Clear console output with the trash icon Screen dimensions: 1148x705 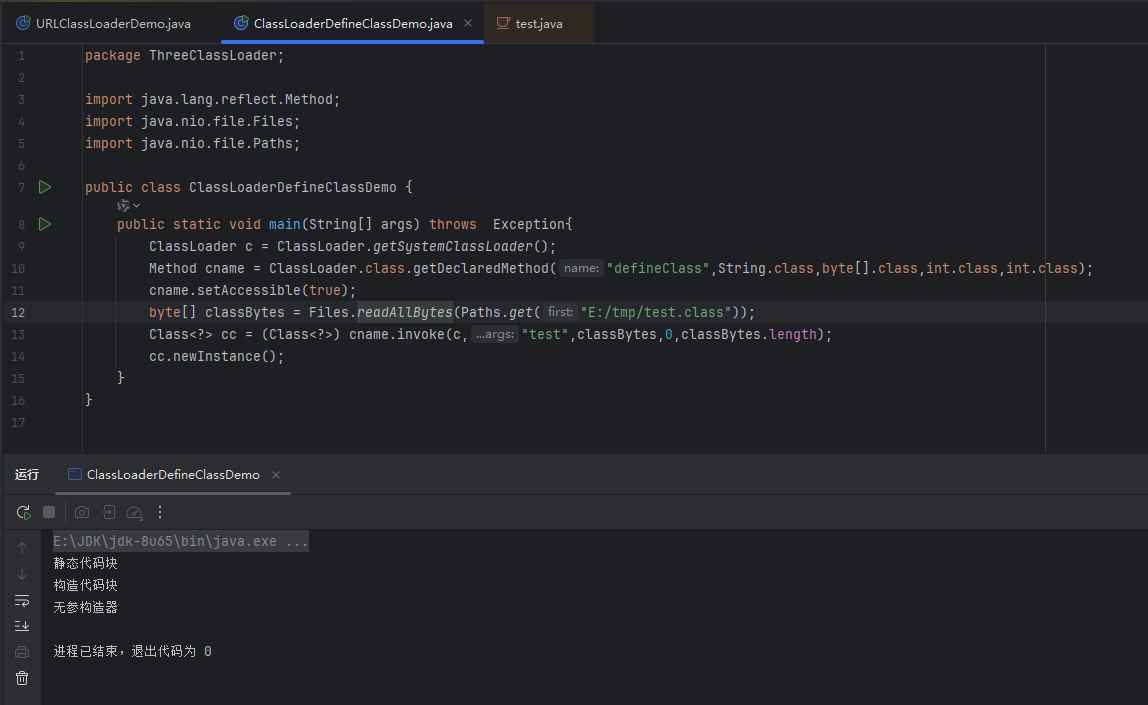(22, 678)
